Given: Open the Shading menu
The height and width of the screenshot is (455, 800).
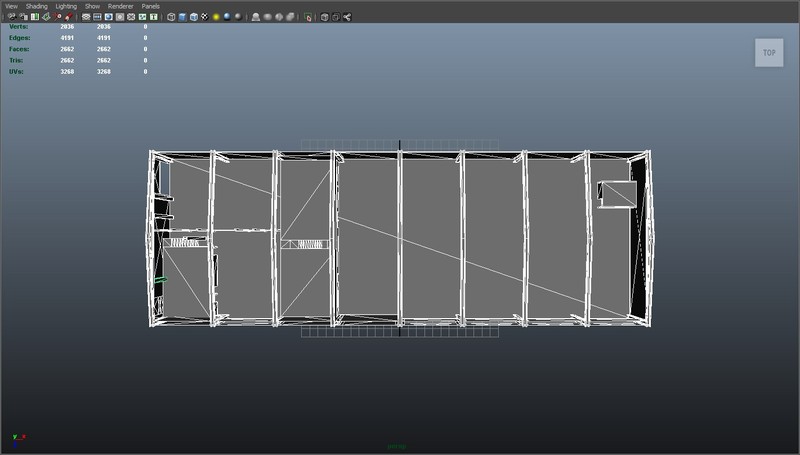Looking at the screenshot, I should (36, 6).
